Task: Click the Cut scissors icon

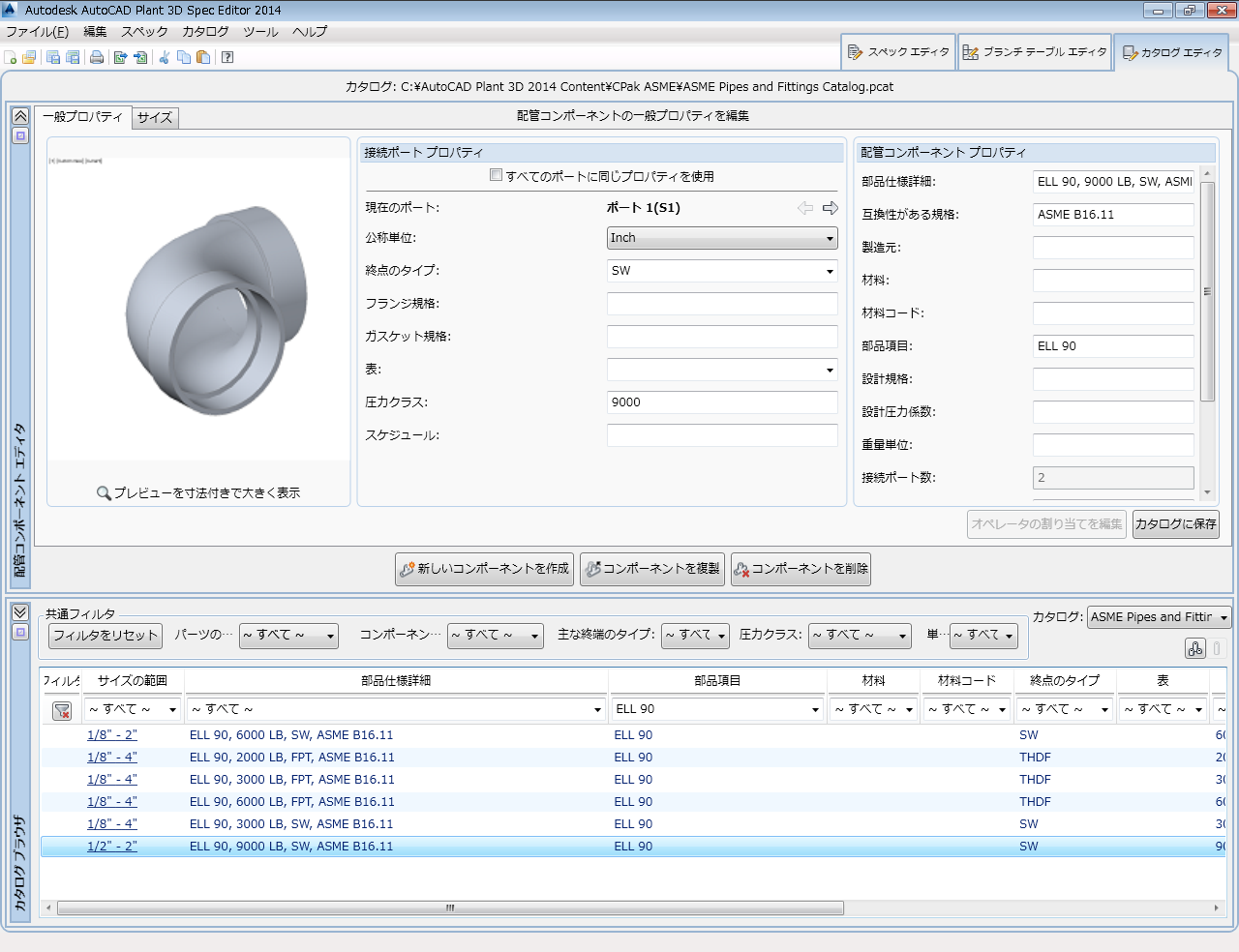Action: pyautogui.click(x=165, y=57)
